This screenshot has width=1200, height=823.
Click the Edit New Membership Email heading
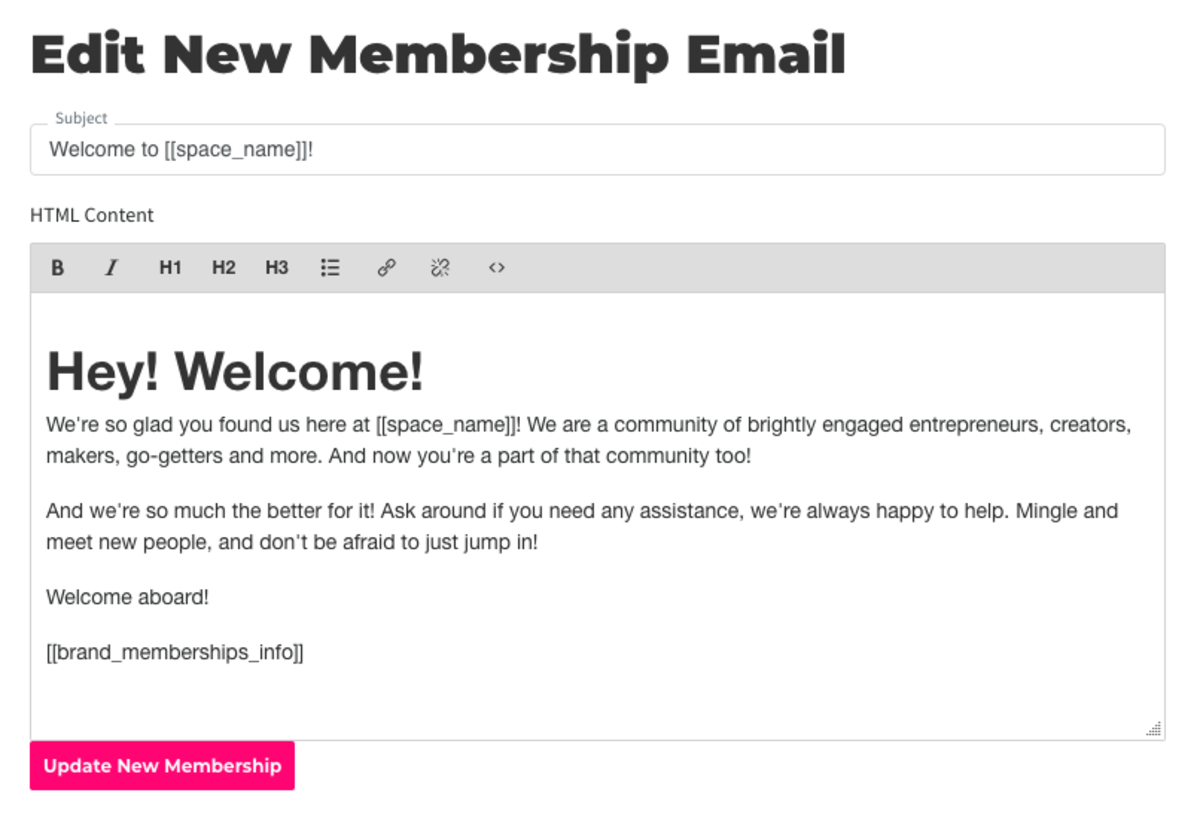pyautogui.click(x=438, y=56)
